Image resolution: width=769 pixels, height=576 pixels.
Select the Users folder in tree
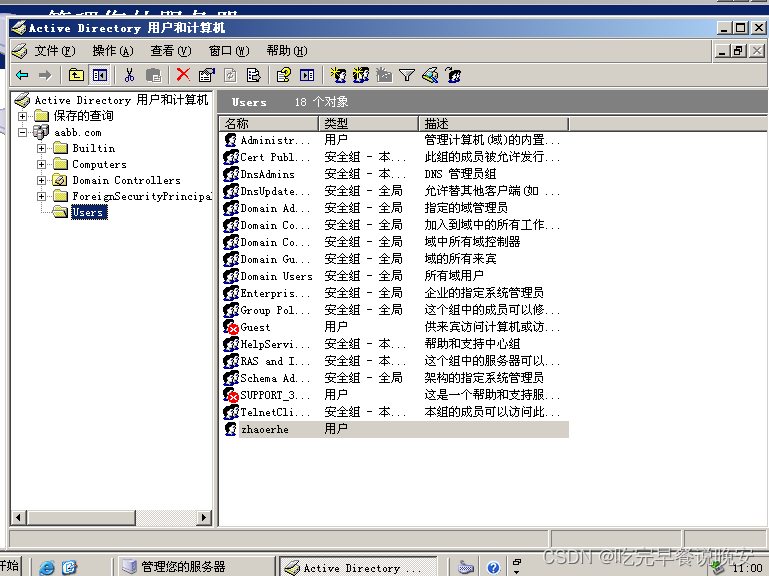(x=88, y=212)
